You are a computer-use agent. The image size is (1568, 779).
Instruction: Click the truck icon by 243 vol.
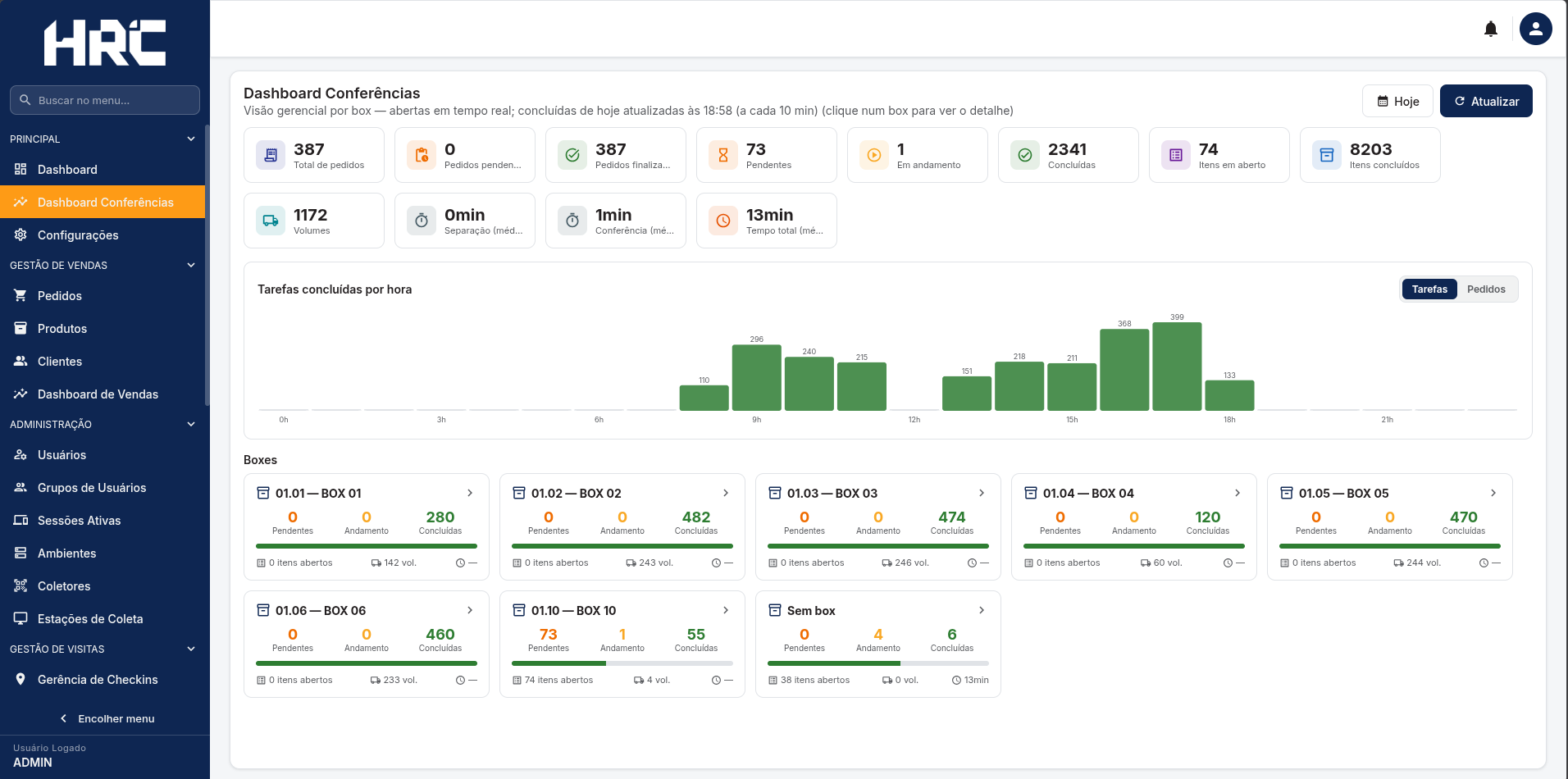point(631,563)
